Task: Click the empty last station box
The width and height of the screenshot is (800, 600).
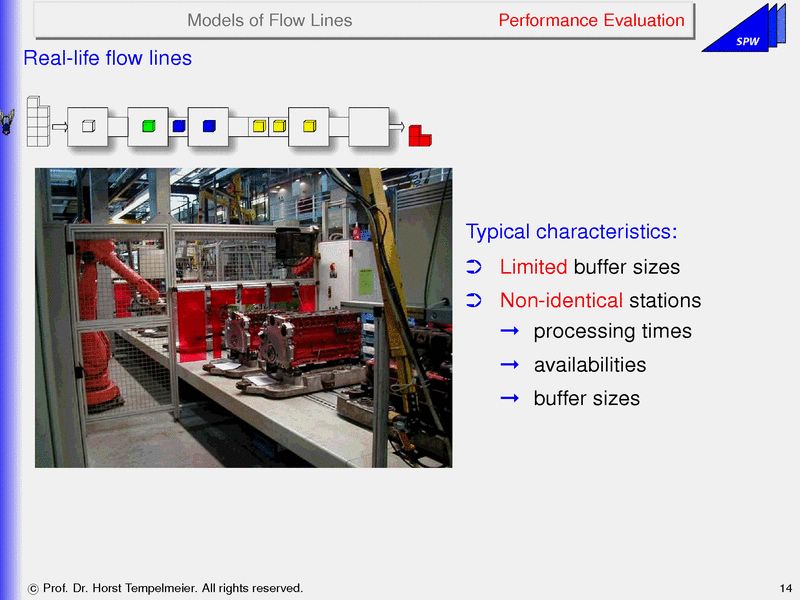Action: tap(368, 126)
